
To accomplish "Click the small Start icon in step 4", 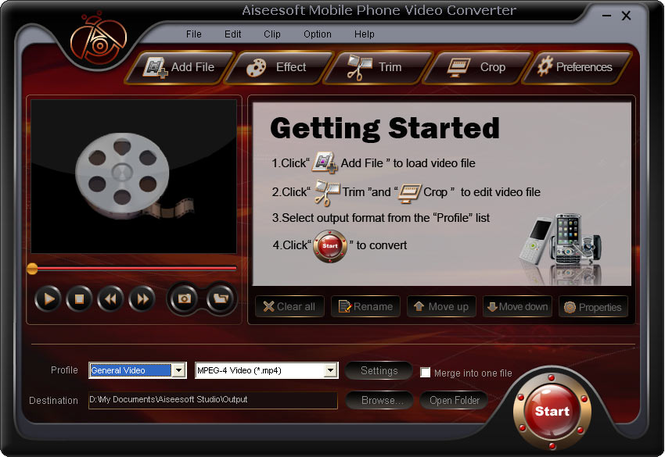I will tap(330, 246).
